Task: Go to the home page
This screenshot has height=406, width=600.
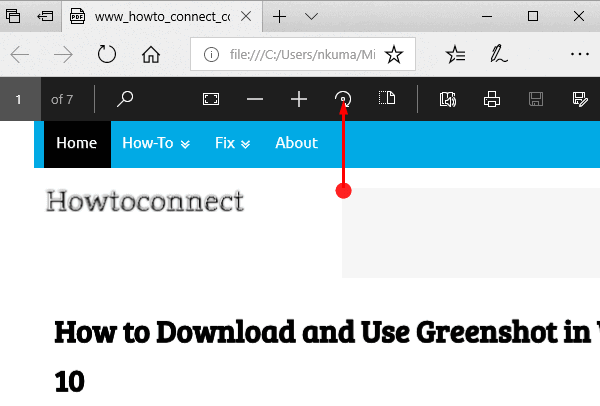Action: (x=151, y=54)
